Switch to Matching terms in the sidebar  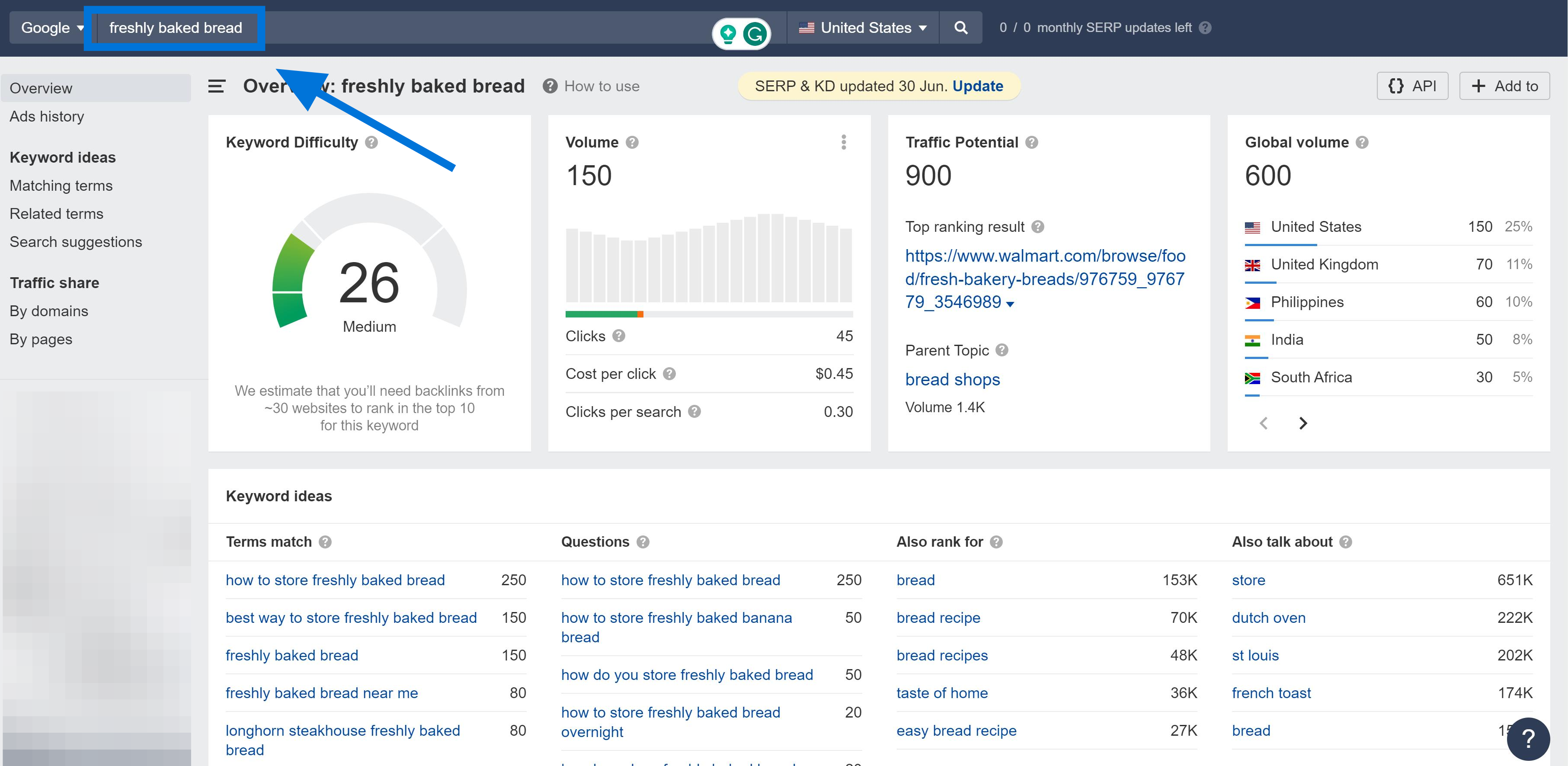61,185
